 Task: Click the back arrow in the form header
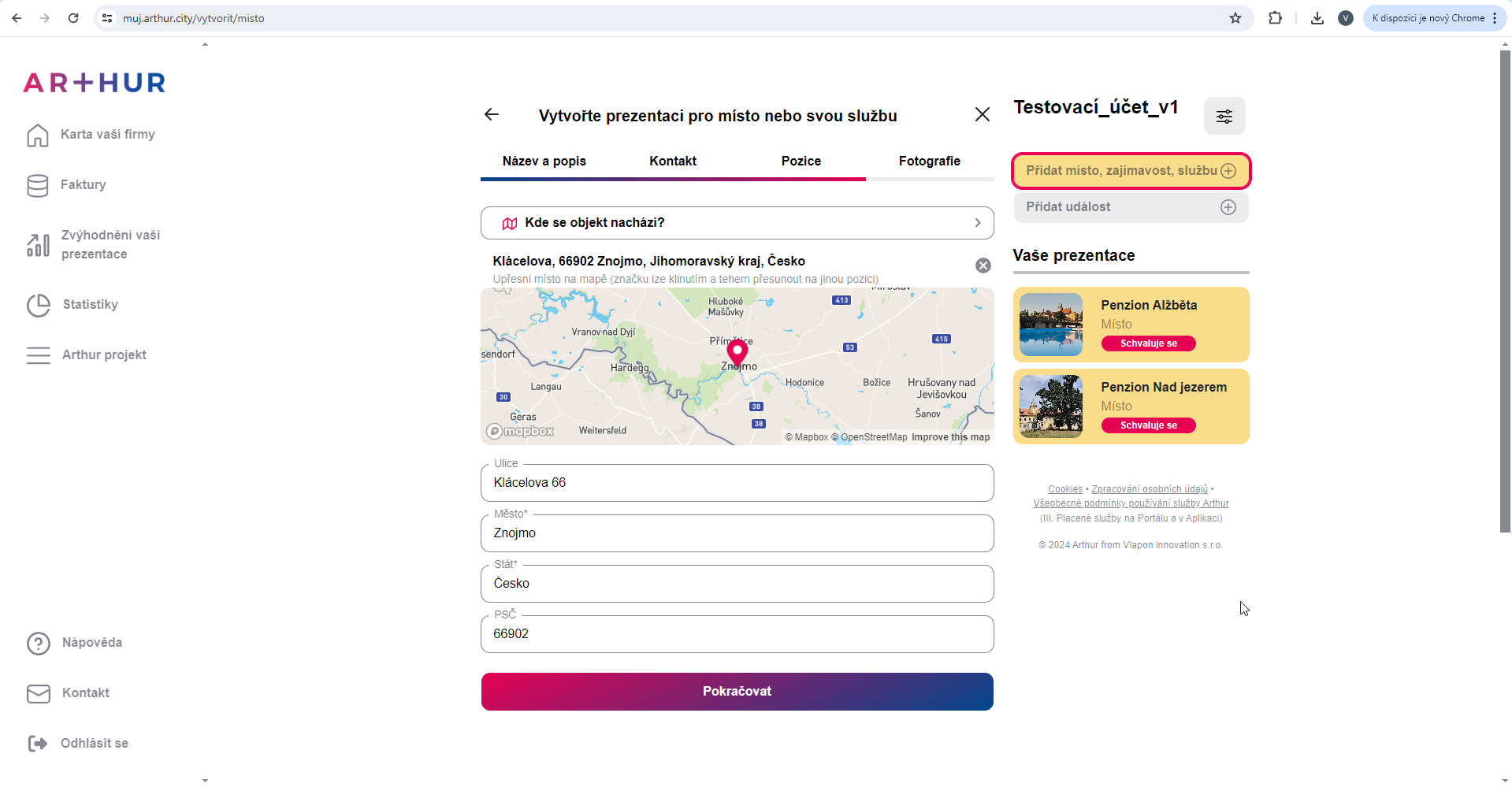(492, 115)
